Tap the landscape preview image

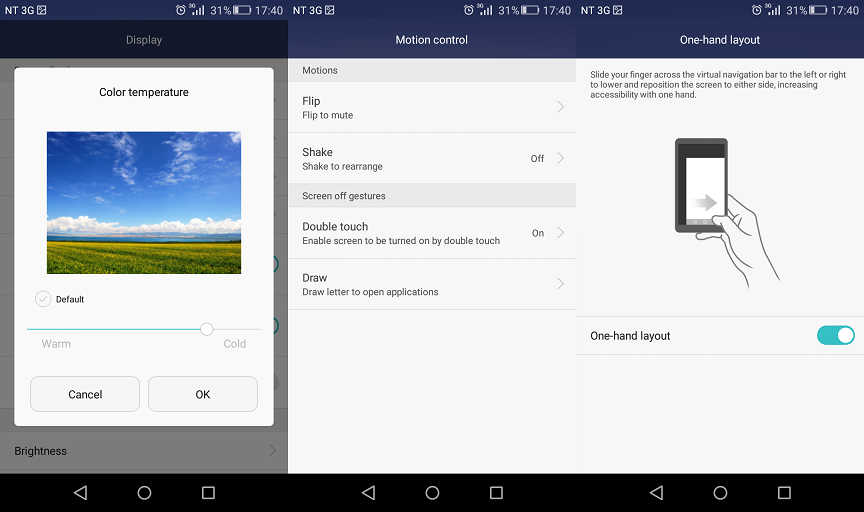pos(144,203)
